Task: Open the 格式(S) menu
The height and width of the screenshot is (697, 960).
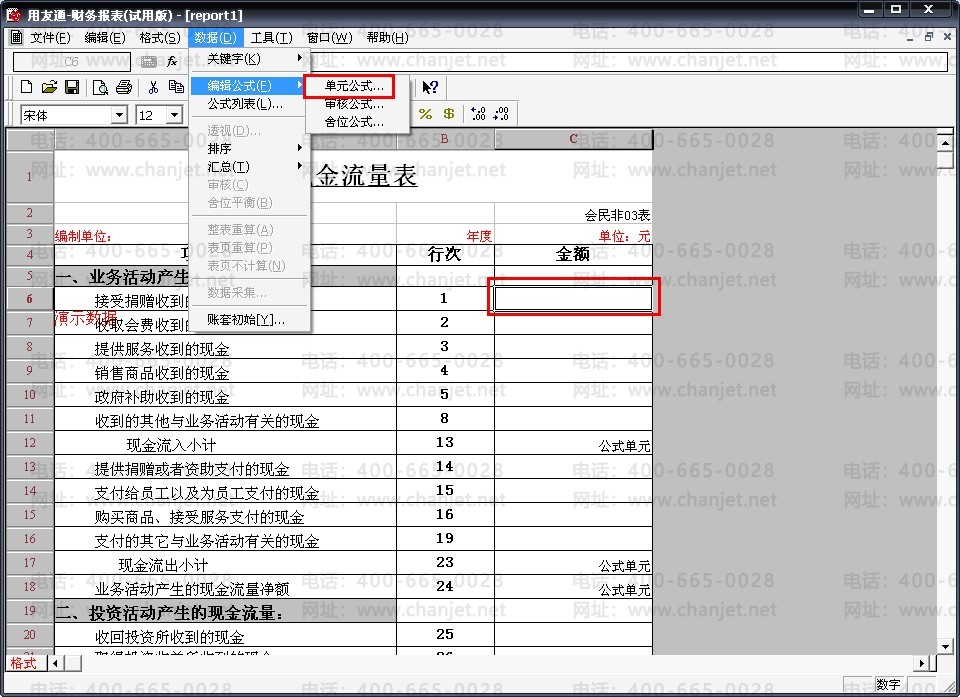Action: 160,37
